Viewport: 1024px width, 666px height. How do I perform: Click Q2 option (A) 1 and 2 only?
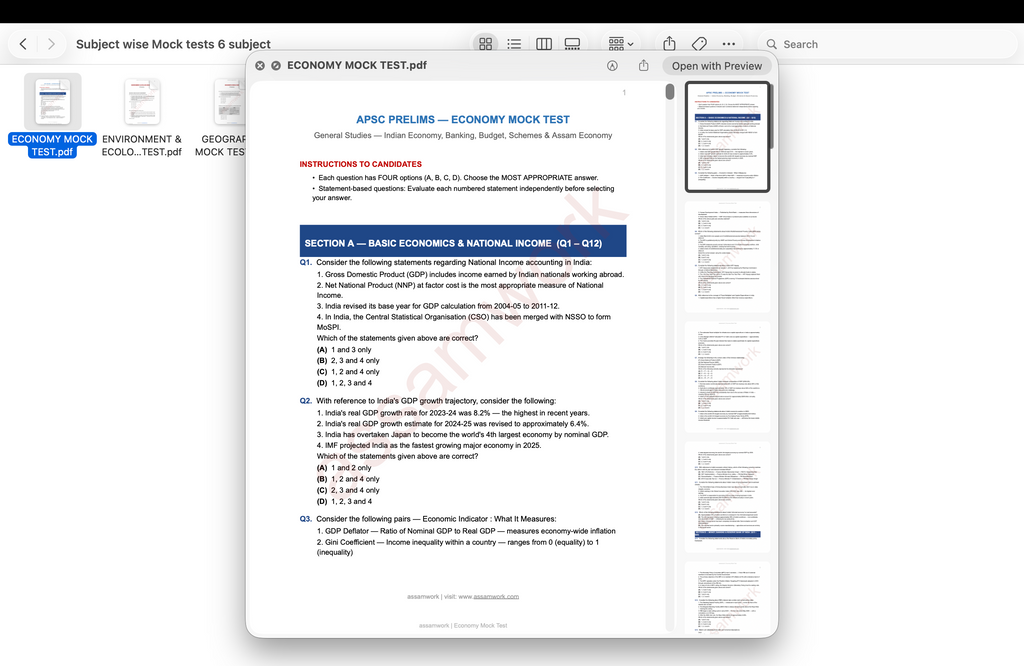click(344, 468)
